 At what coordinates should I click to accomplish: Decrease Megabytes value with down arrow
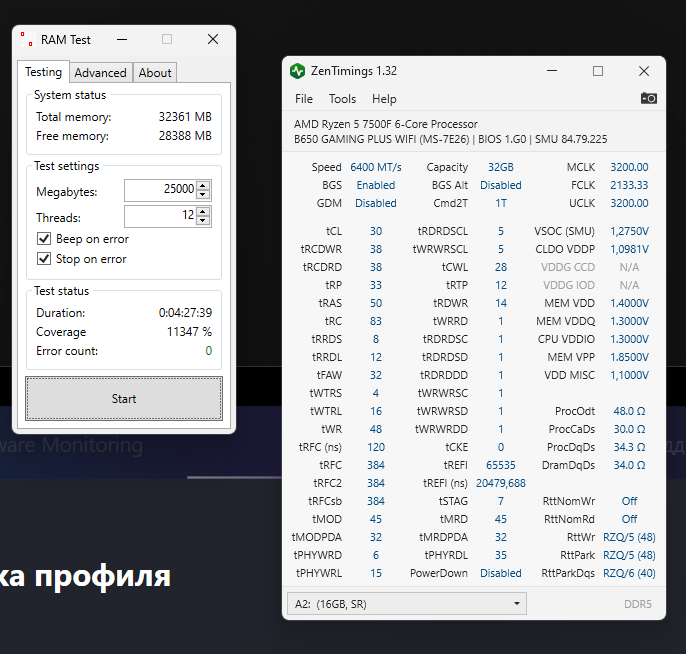coord(203,195)
